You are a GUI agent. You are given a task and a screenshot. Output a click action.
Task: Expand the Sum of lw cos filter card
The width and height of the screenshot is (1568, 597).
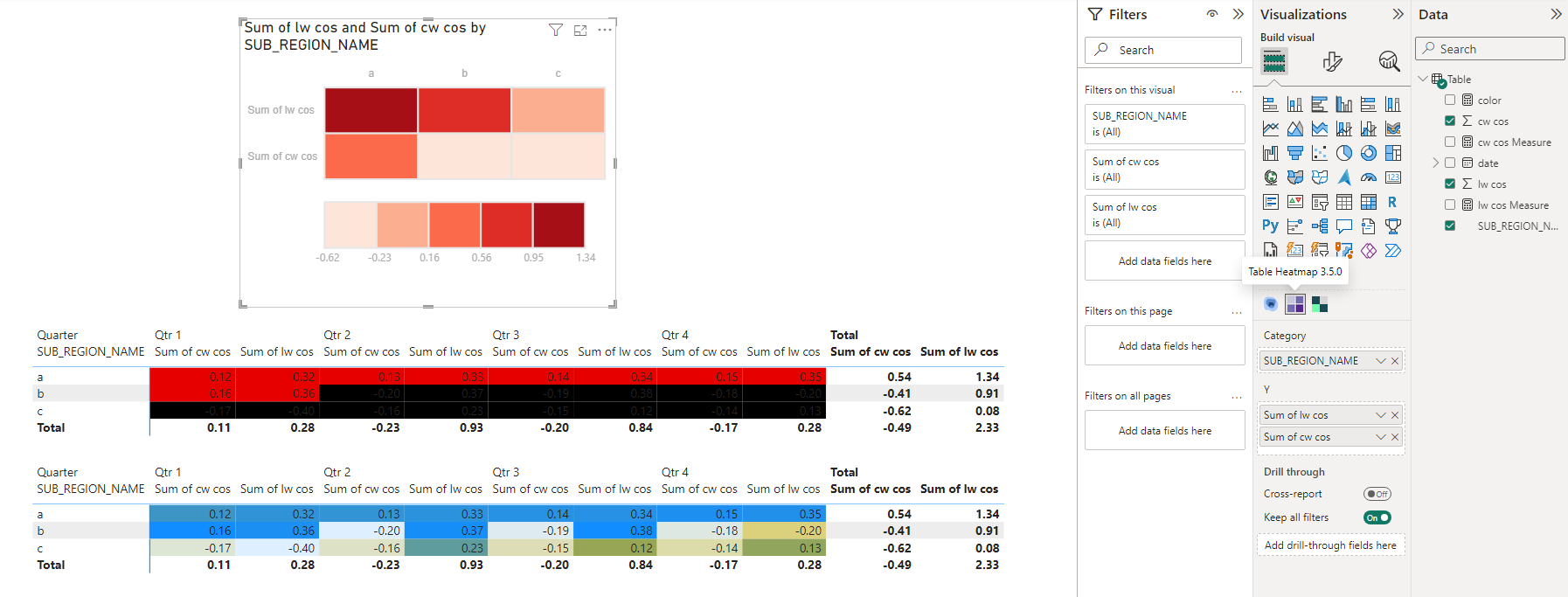click(x=1165, y=215)
